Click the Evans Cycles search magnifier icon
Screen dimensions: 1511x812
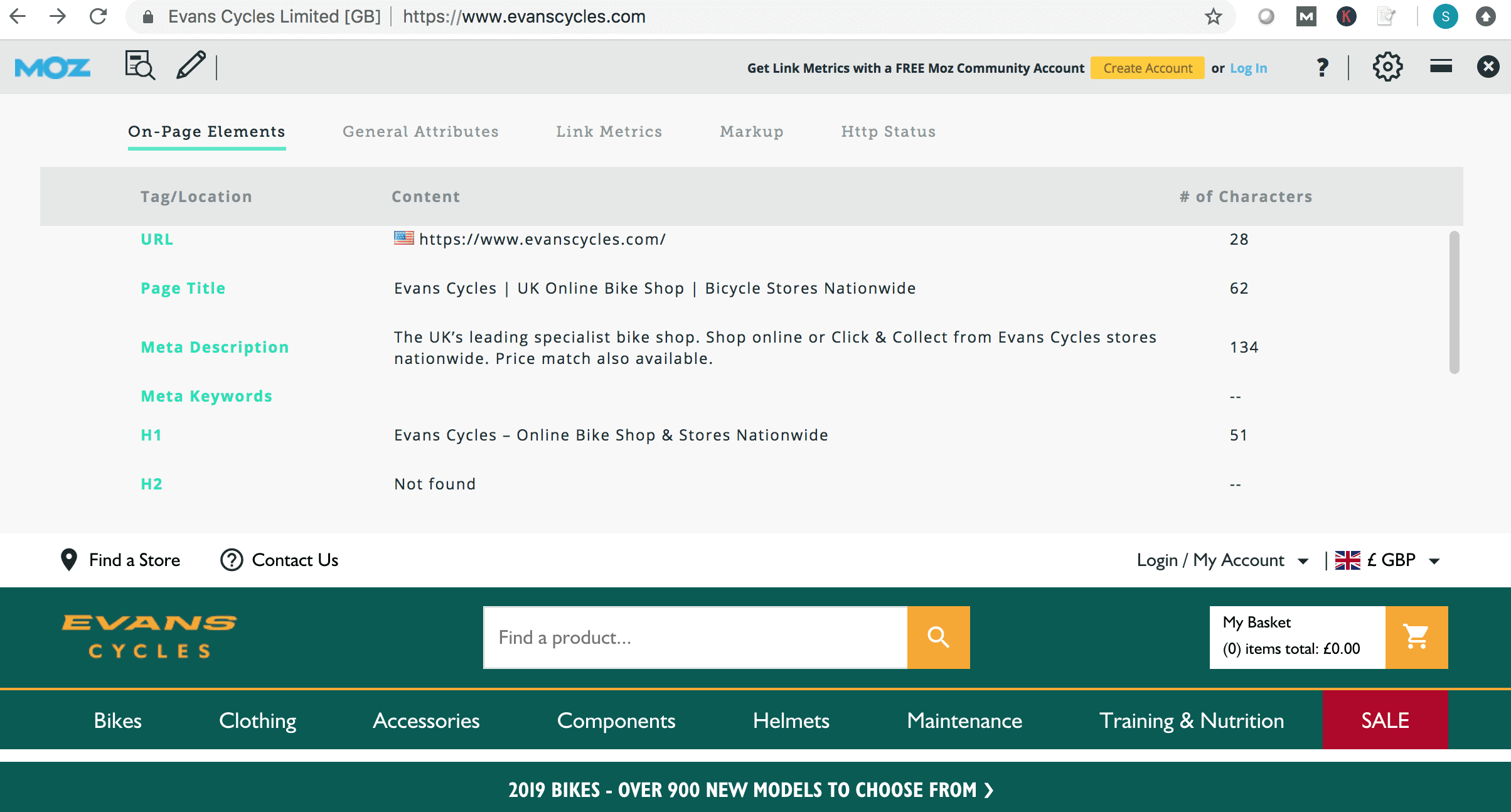click(x=939, y=637)
